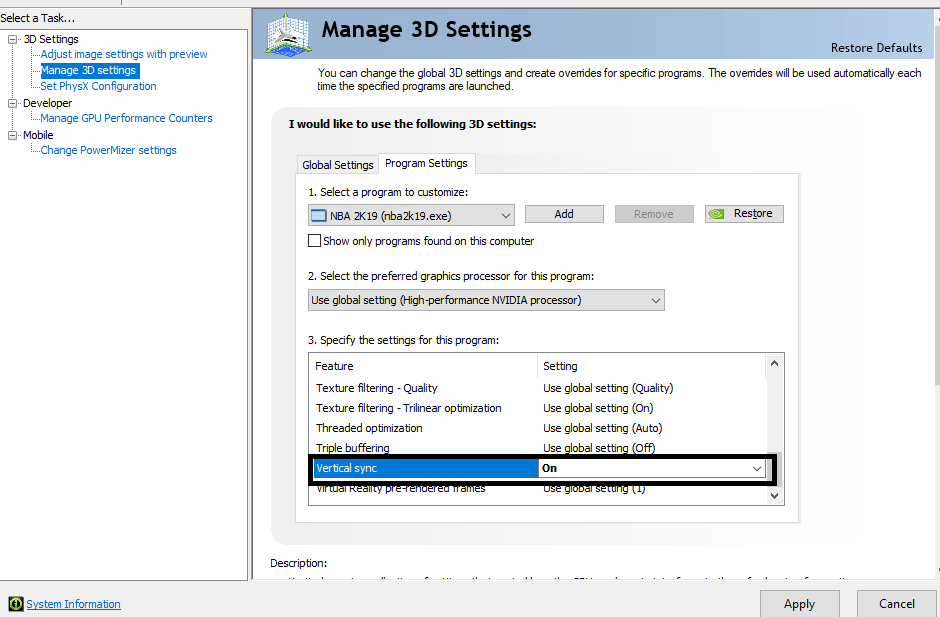Click the settings list scroll up arrow
This screenshot has width=940, height=617.
(774, 364)
